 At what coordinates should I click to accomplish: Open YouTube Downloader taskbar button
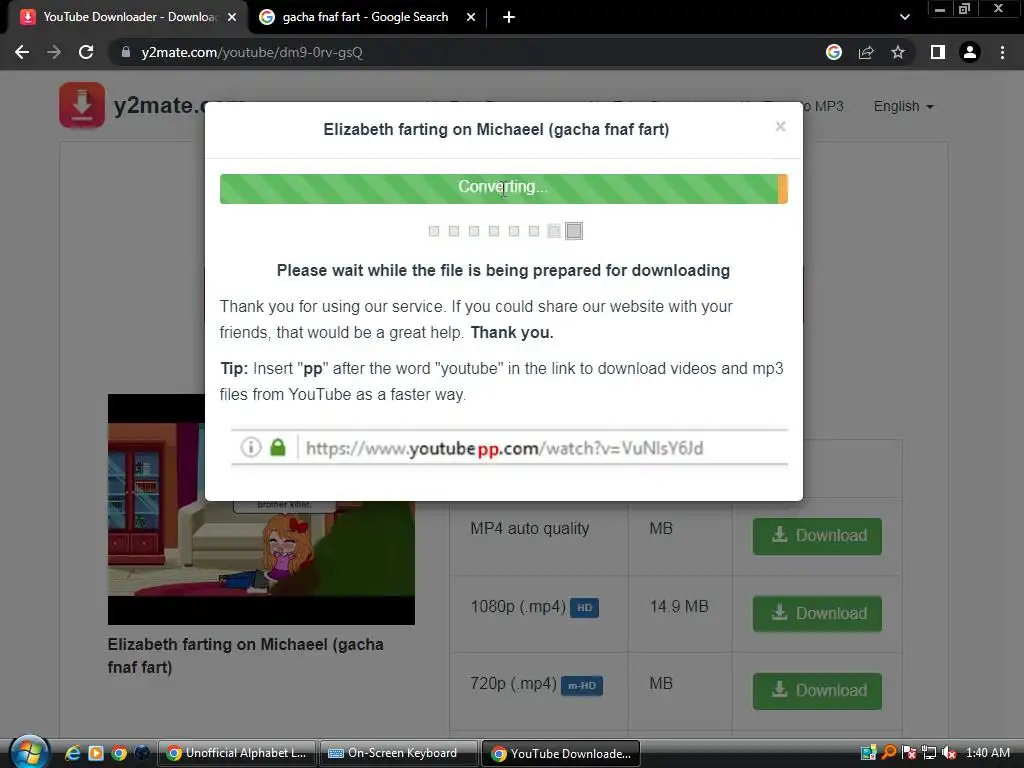[x=561, y=753]
